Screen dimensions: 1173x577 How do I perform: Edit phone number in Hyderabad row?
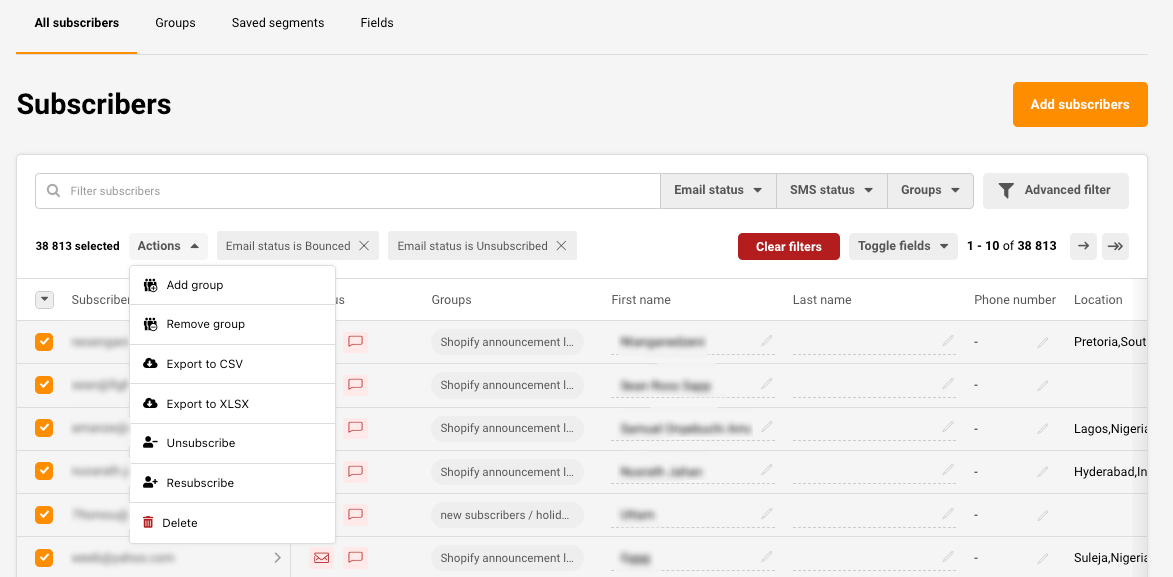(1043, 472)
